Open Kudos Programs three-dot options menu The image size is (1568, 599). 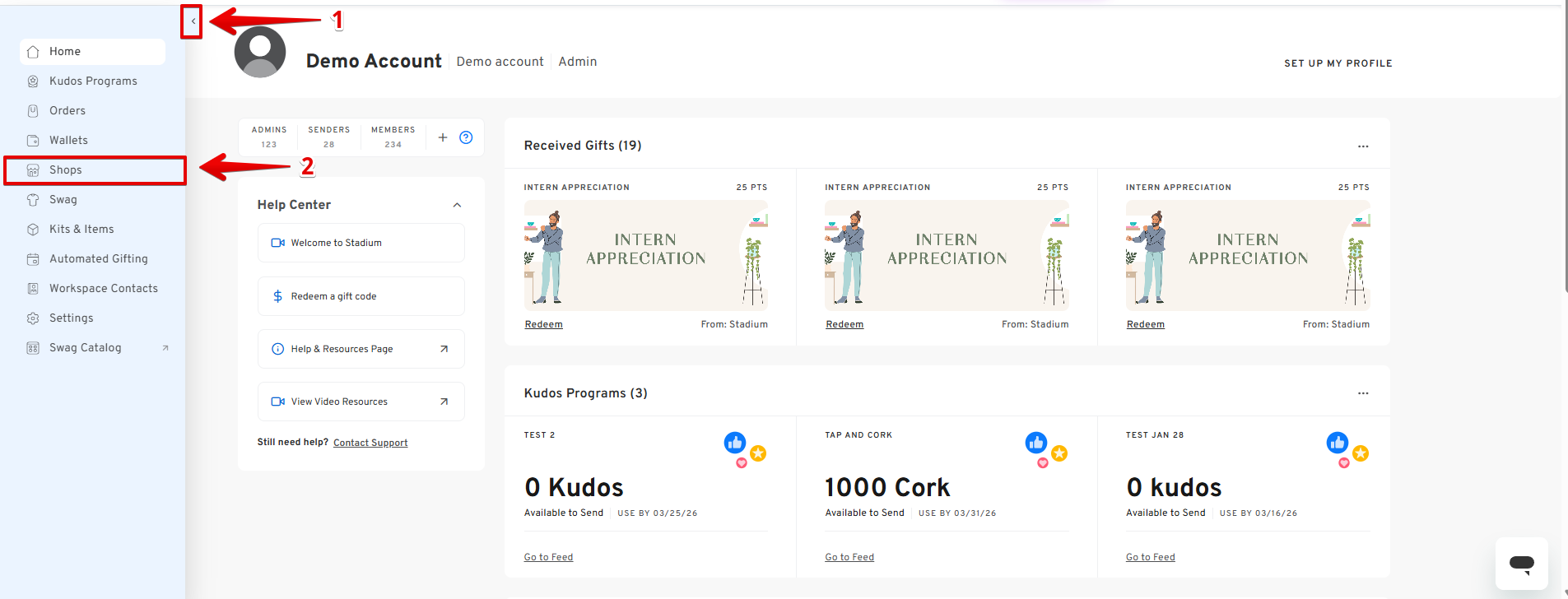(x=1363, y=393)
